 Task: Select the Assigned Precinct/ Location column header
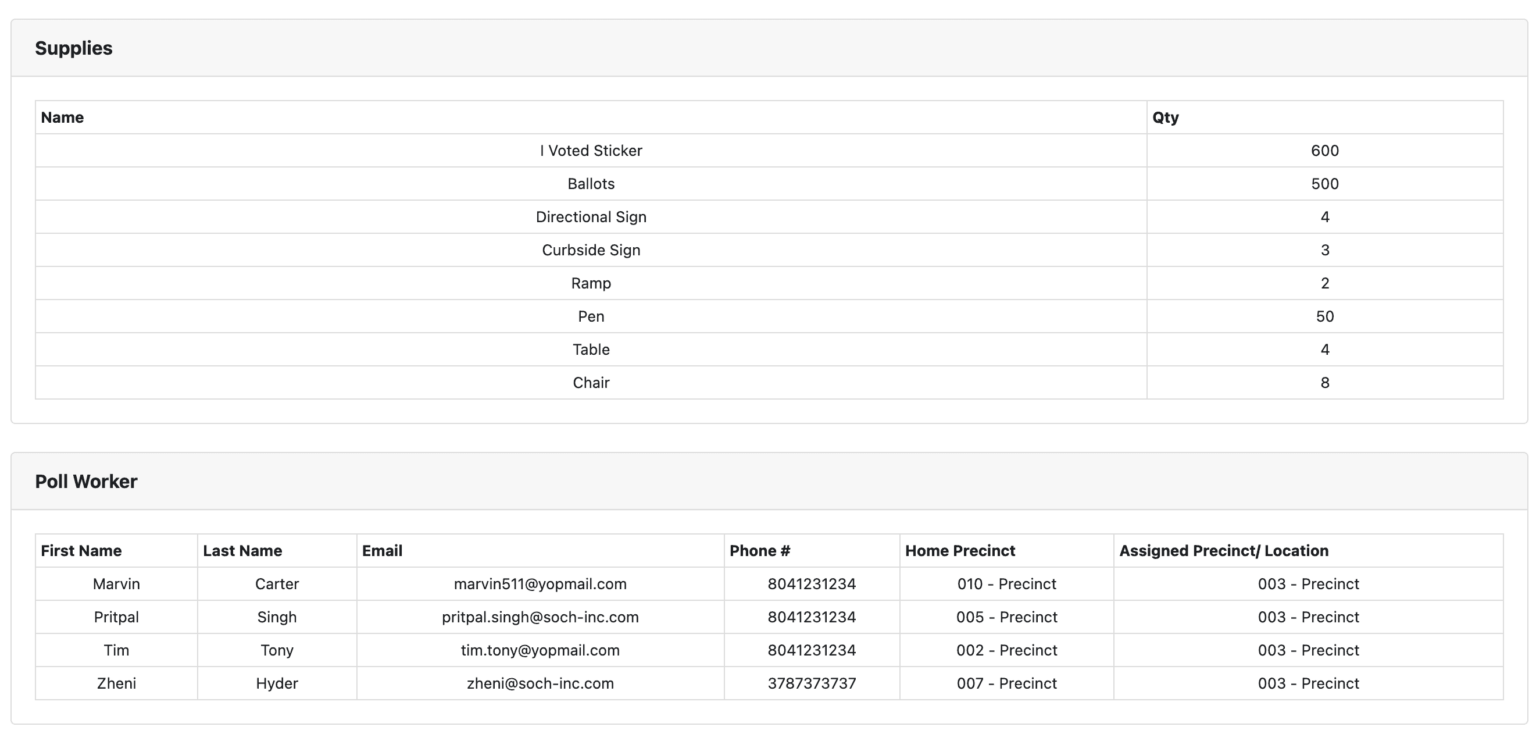coord(1223,551)
